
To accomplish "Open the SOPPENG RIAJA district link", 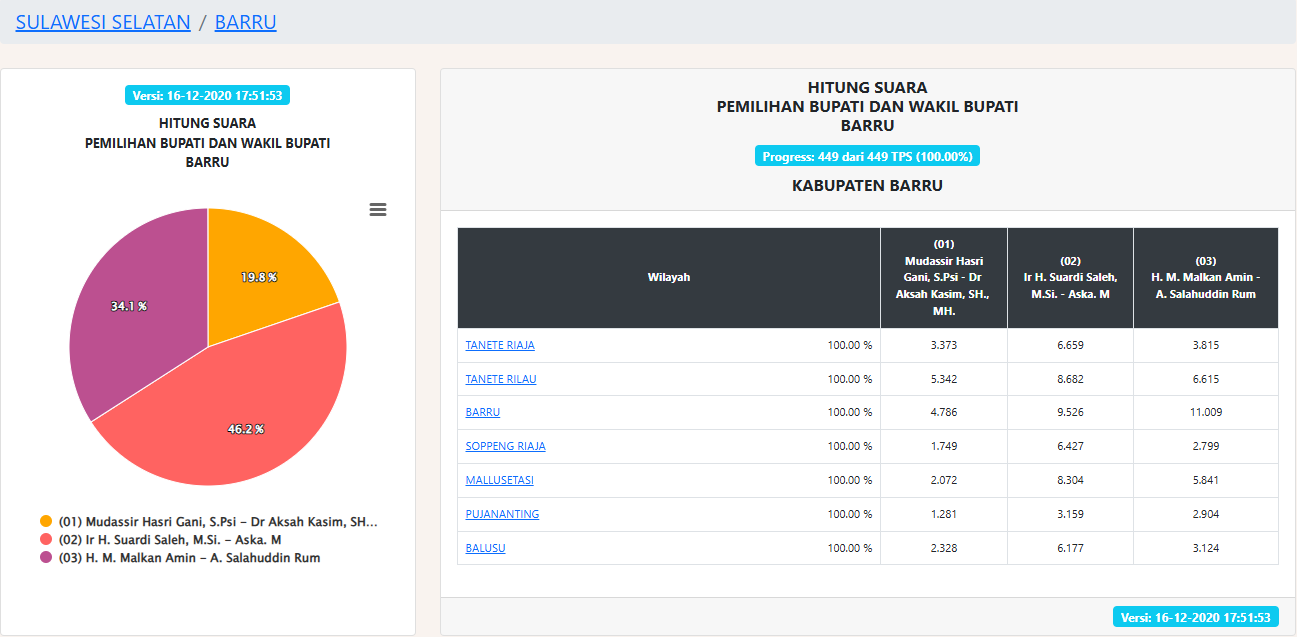I will 505,446.
